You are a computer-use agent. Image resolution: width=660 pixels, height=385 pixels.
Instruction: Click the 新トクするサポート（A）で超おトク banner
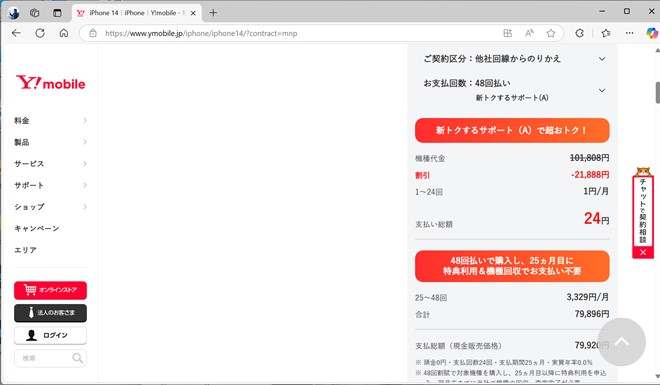pyautogui.click(x=512, y=130)
